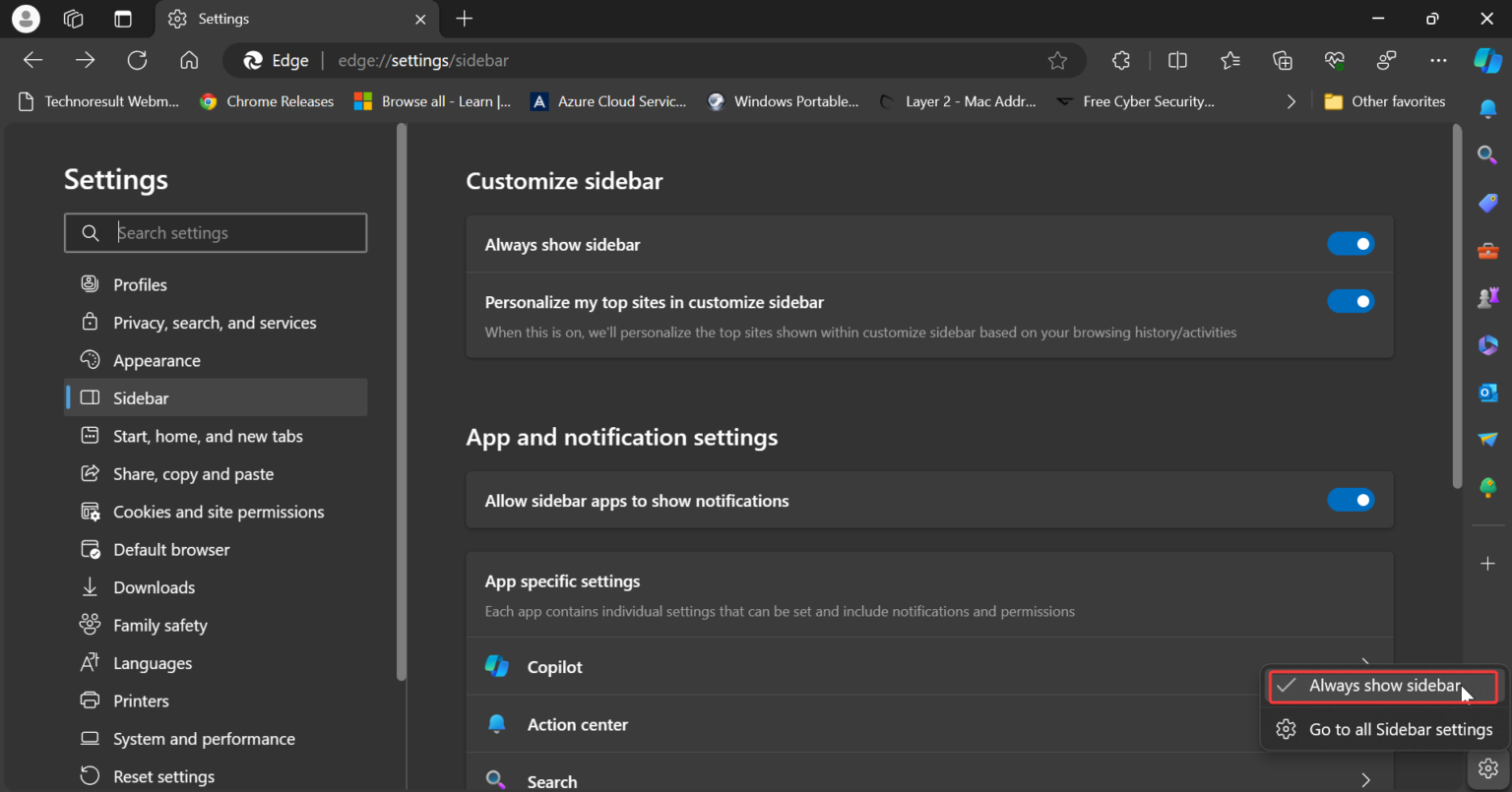Open the Games icon in the sidebar
The height and width of the screenshot is (792, 1512).
[x=1487, y=297]
